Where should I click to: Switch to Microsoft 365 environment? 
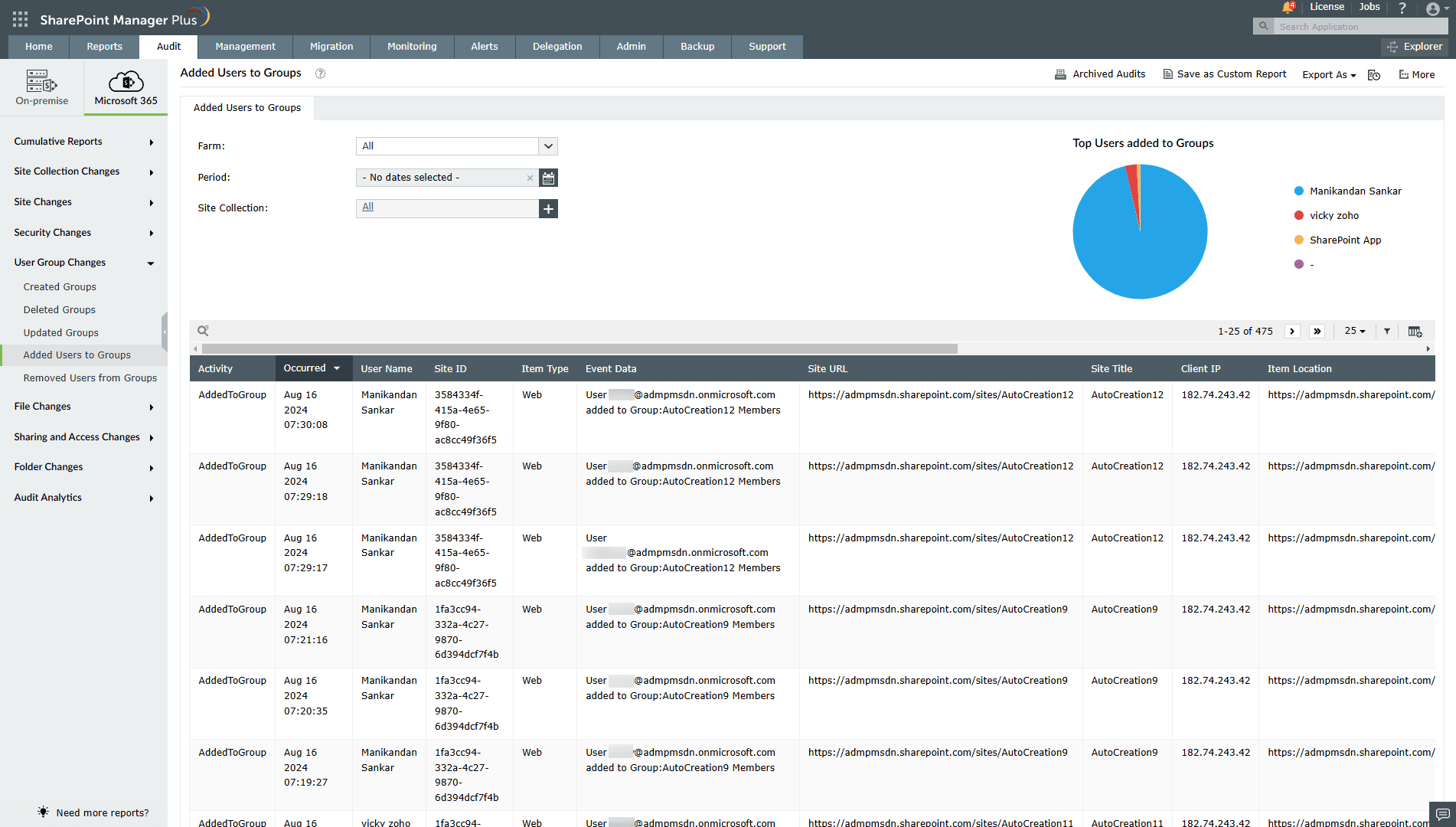[x=126, y=87]
